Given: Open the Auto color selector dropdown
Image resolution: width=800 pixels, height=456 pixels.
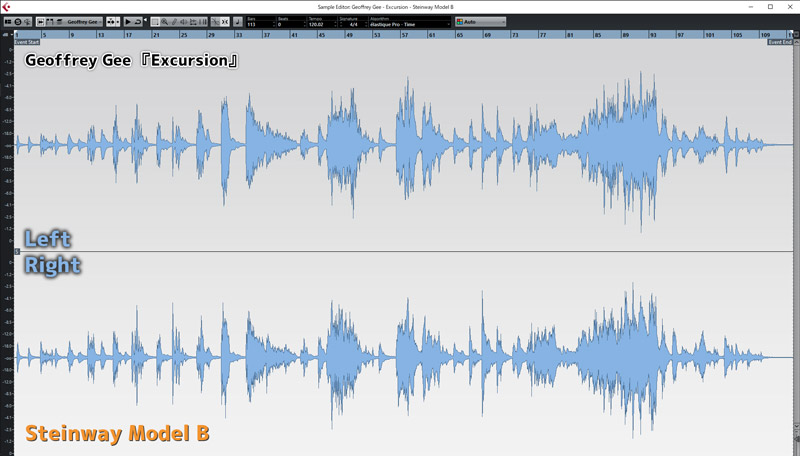Looking at the screenshot, I should click(481, 22).
